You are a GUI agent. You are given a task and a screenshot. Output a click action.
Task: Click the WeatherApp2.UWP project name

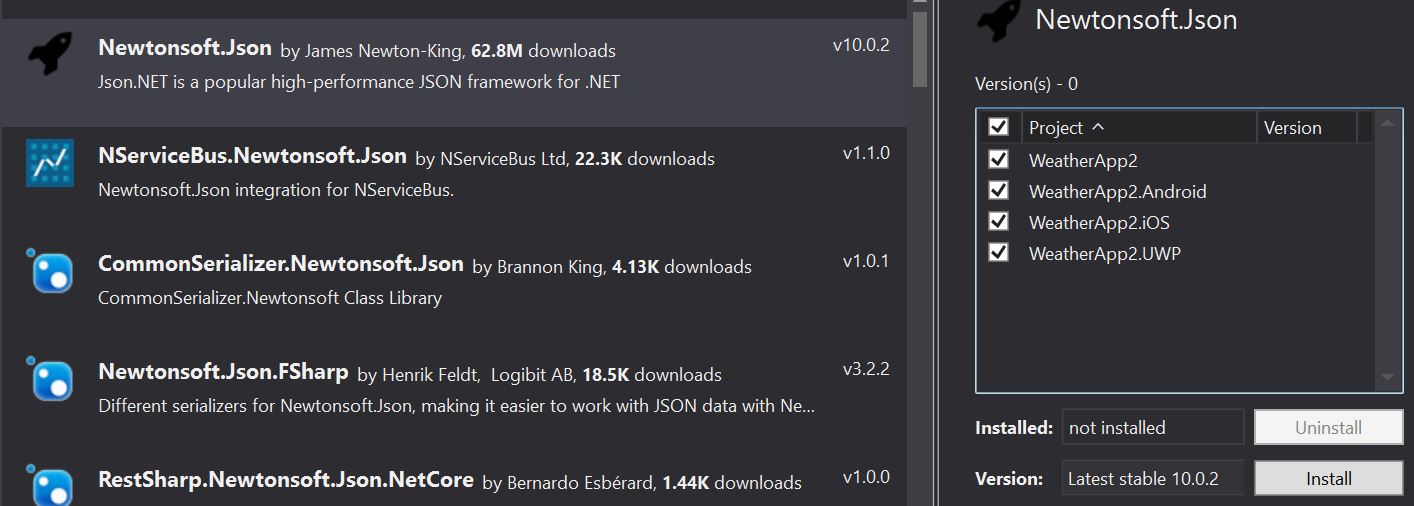click(x=1104, y=253)
